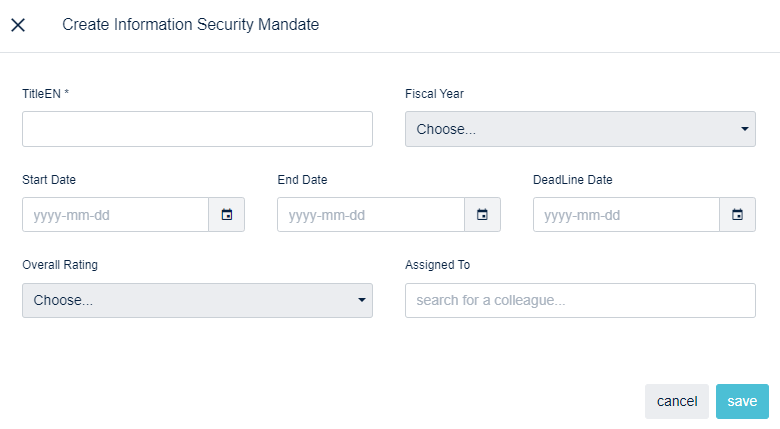The height and width of the screenshot is (429, 780).
Task: Click the Fiscal Year label text
Action: click(x=434, y=94)
